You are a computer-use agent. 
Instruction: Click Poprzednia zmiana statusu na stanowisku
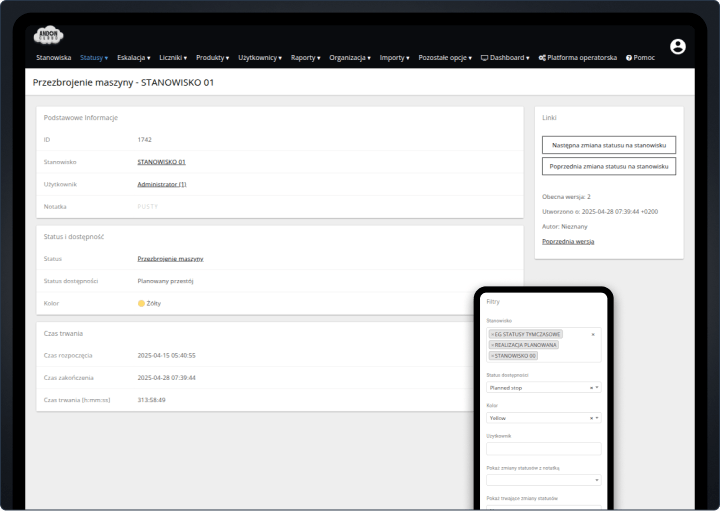(x=609, y=167)
